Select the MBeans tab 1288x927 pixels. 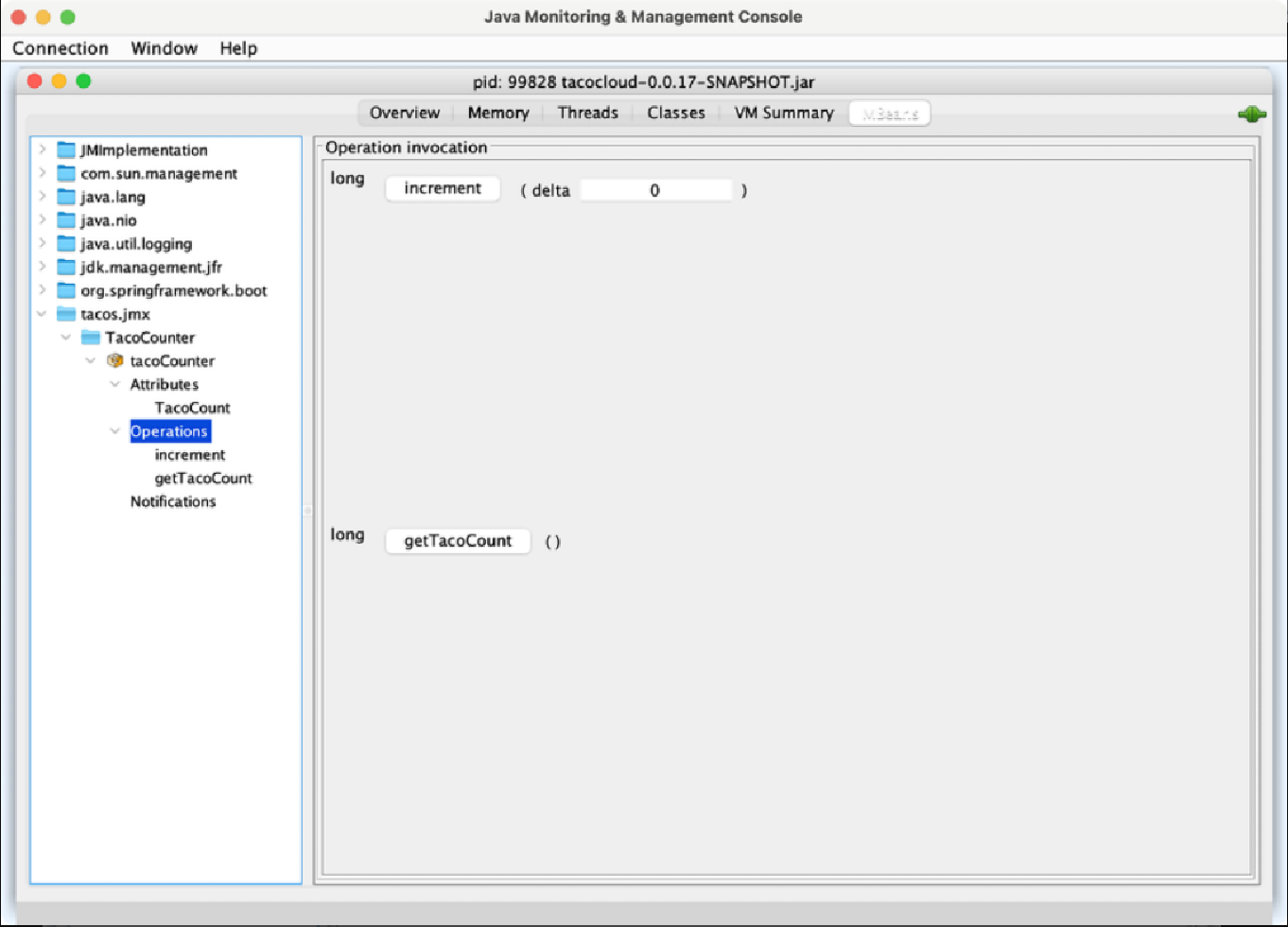[890, 114]
